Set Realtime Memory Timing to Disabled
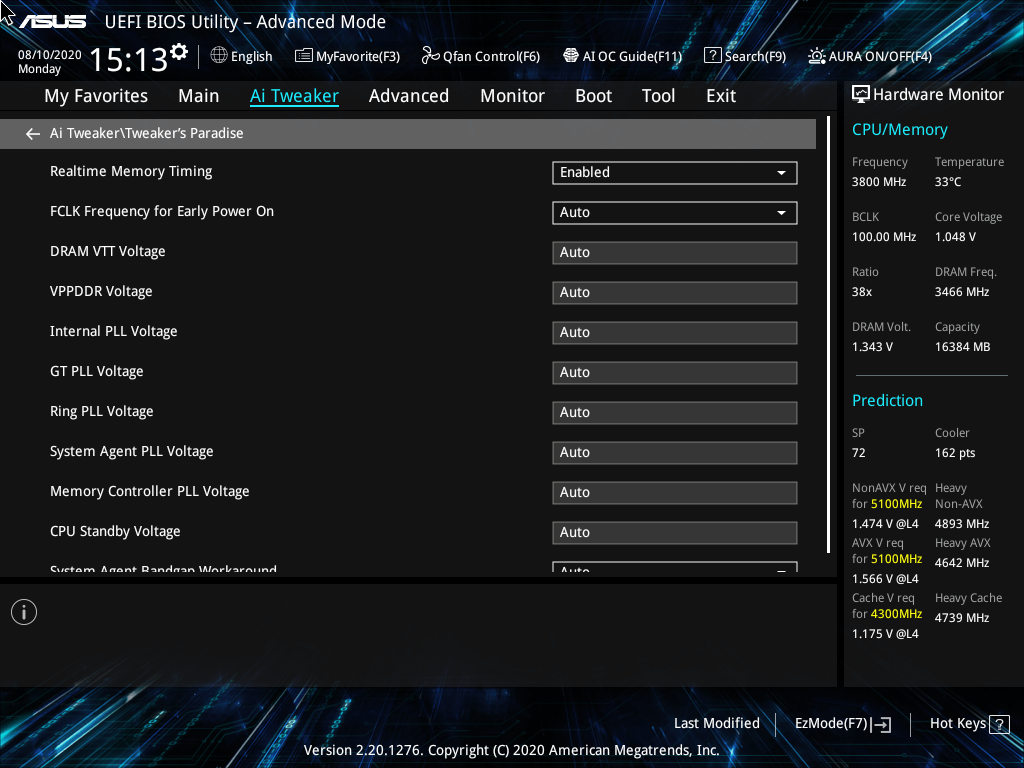 tap(674, 172)
